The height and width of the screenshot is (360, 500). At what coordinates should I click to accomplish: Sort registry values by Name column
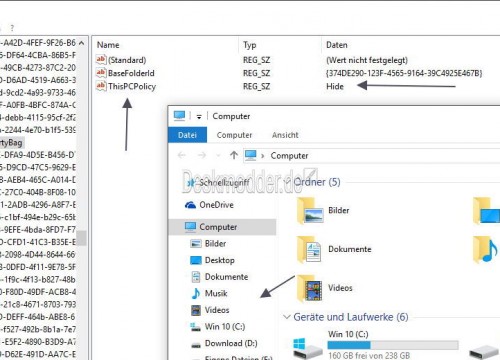[x=108, y=45]
